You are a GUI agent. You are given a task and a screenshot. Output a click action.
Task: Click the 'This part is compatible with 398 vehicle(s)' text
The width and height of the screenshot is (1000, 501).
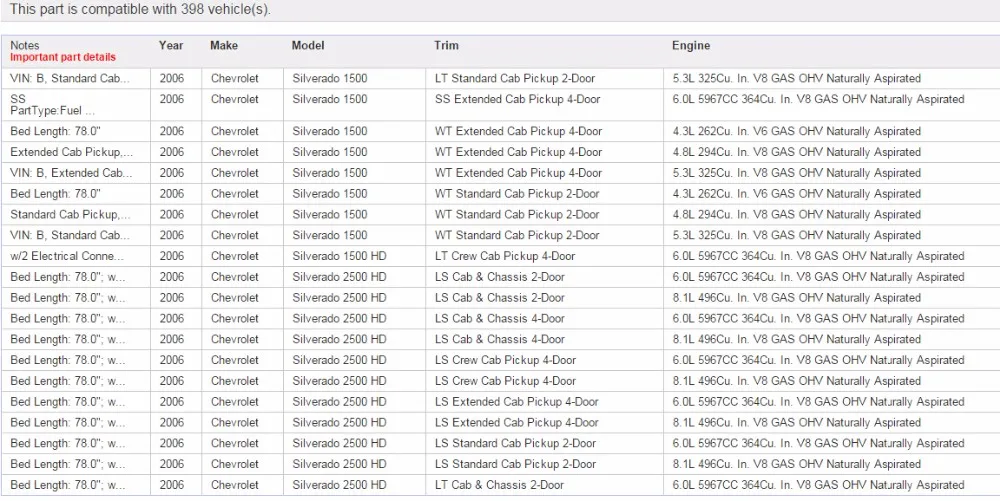tap(140, 9)
